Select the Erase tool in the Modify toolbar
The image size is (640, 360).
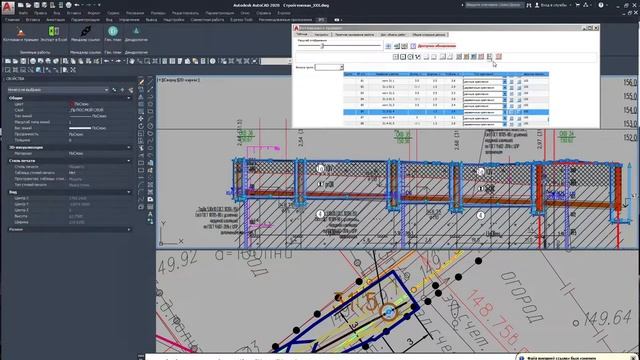coord(141,81)
